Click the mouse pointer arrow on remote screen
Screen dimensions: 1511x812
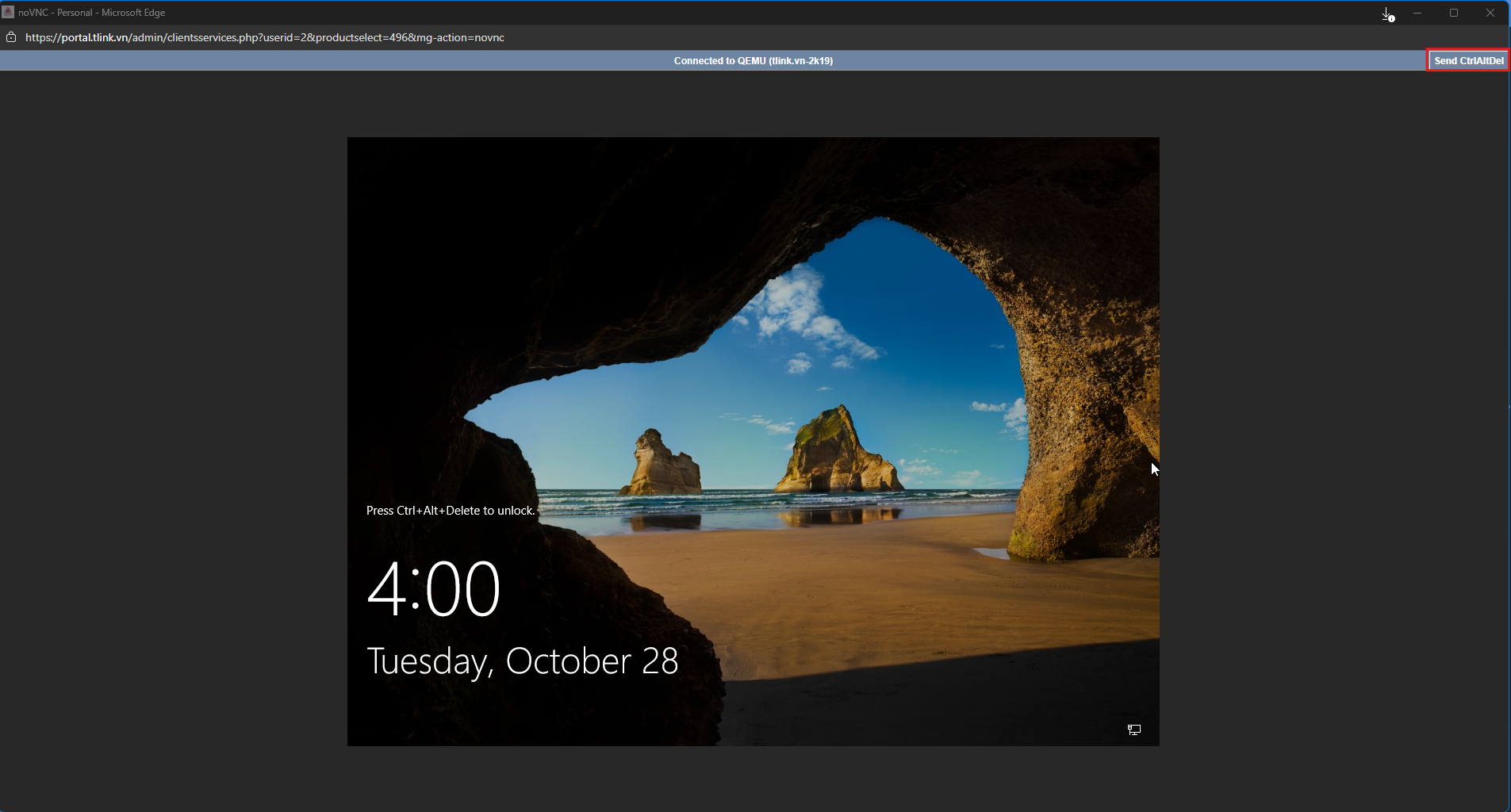pyautogui.click(x=1155, y=469)
